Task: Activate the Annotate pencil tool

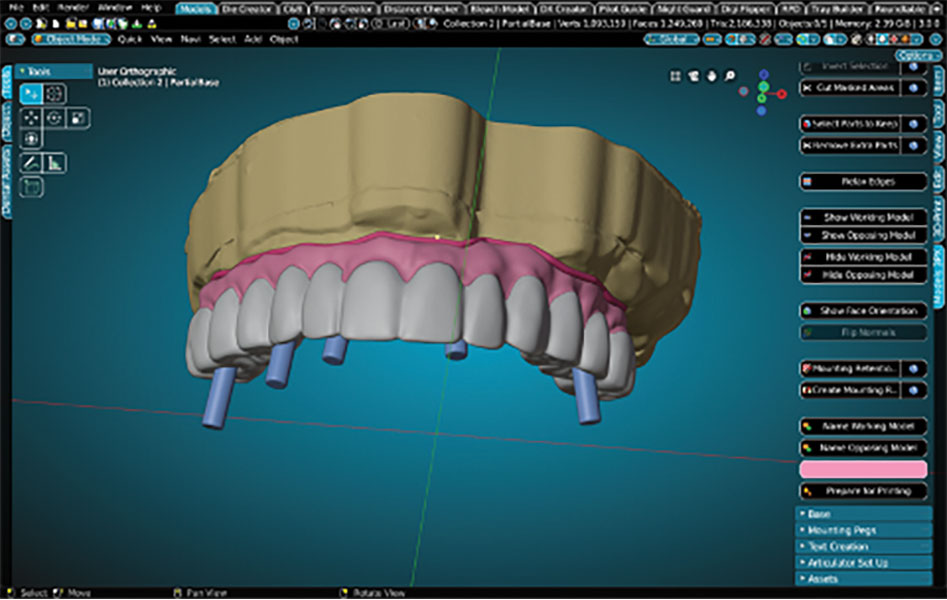Action: [x=32, y=162]
